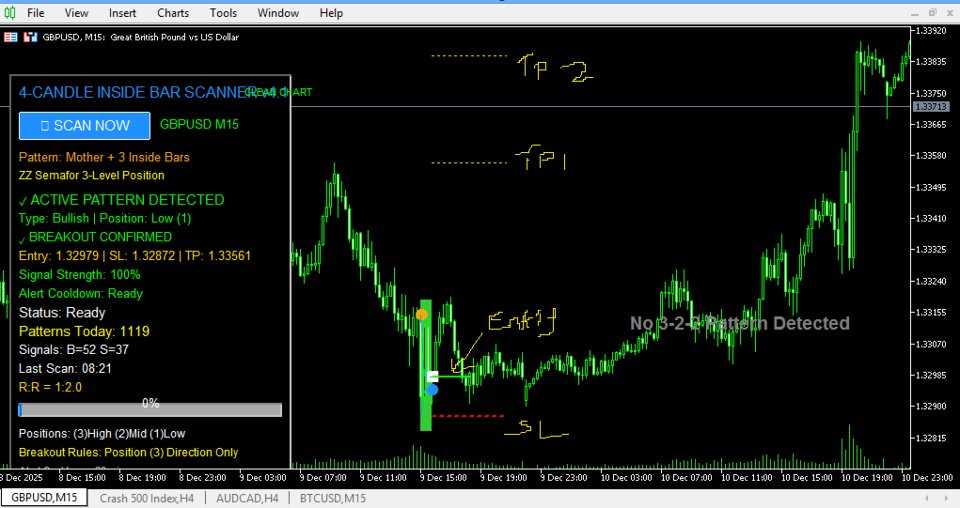The width and height of the screenshot is (960, 508).
Task: Open the Help menu
Action: [331, 13]
